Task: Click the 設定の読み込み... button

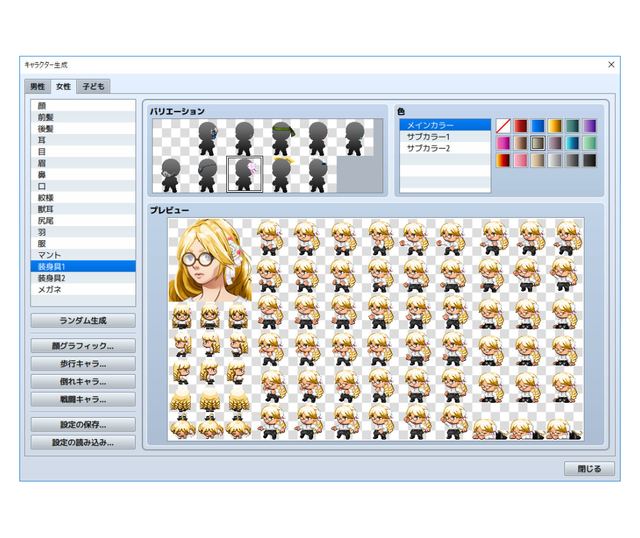Action: [83, 442]
